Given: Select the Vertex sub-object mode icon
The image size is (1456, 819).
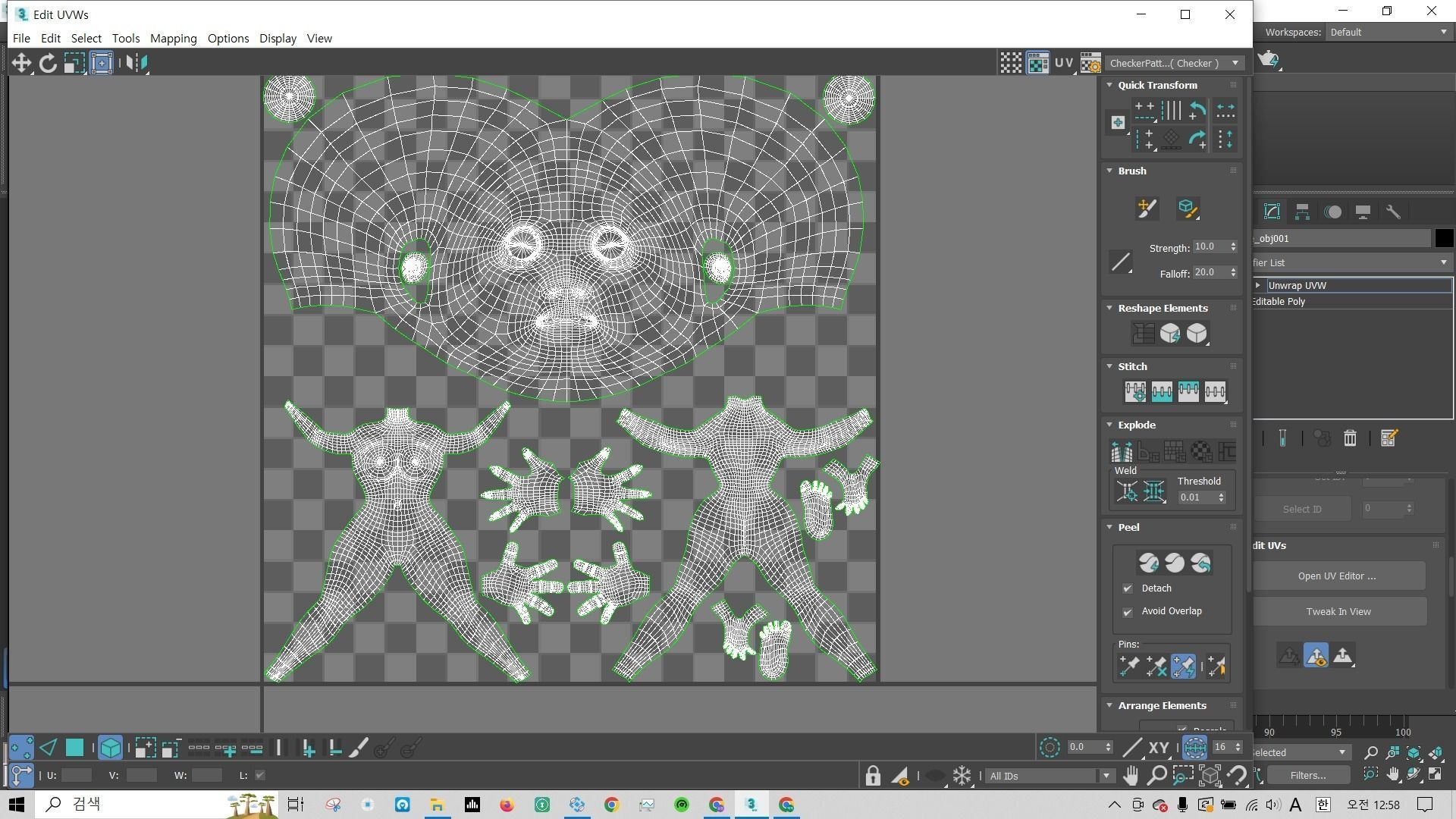Looking at the screenshot, I should point(21,748).
